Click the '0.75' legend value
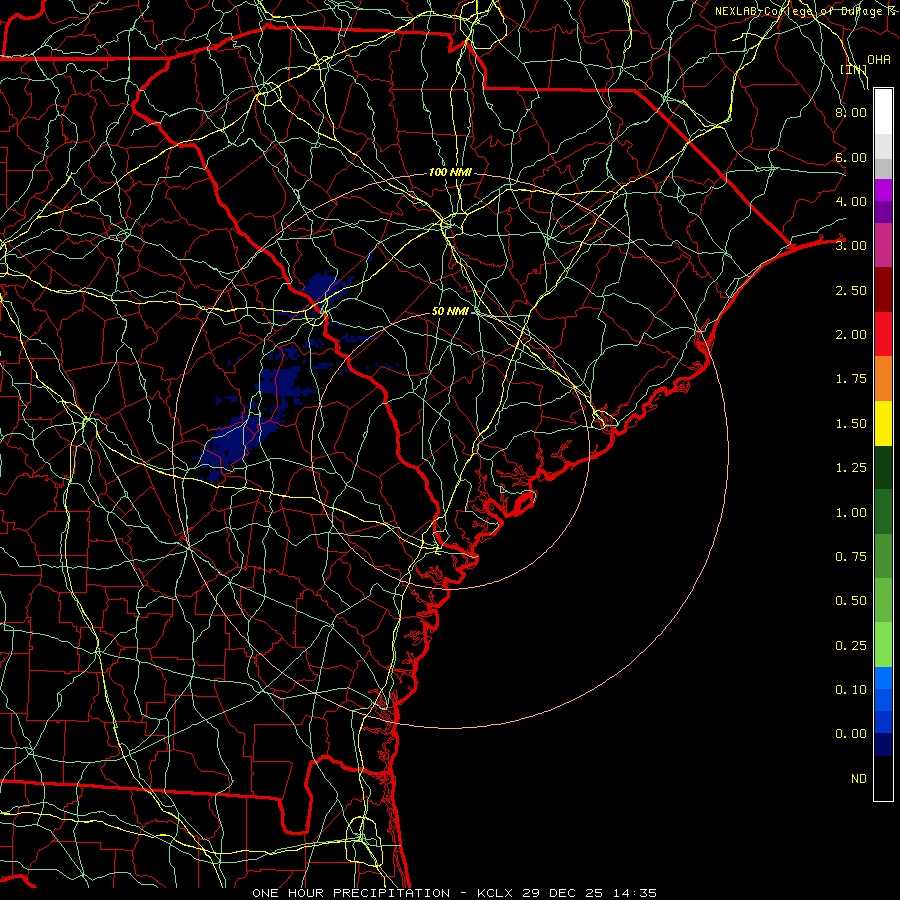The image size is (900, 900). click(851, 557)
